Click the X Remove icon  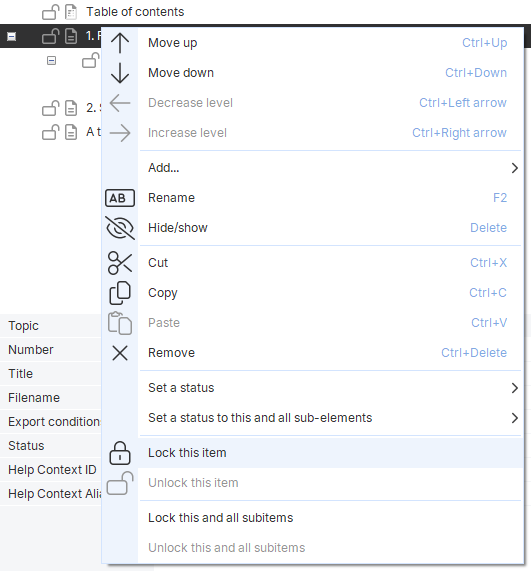(x=120, y=353)
